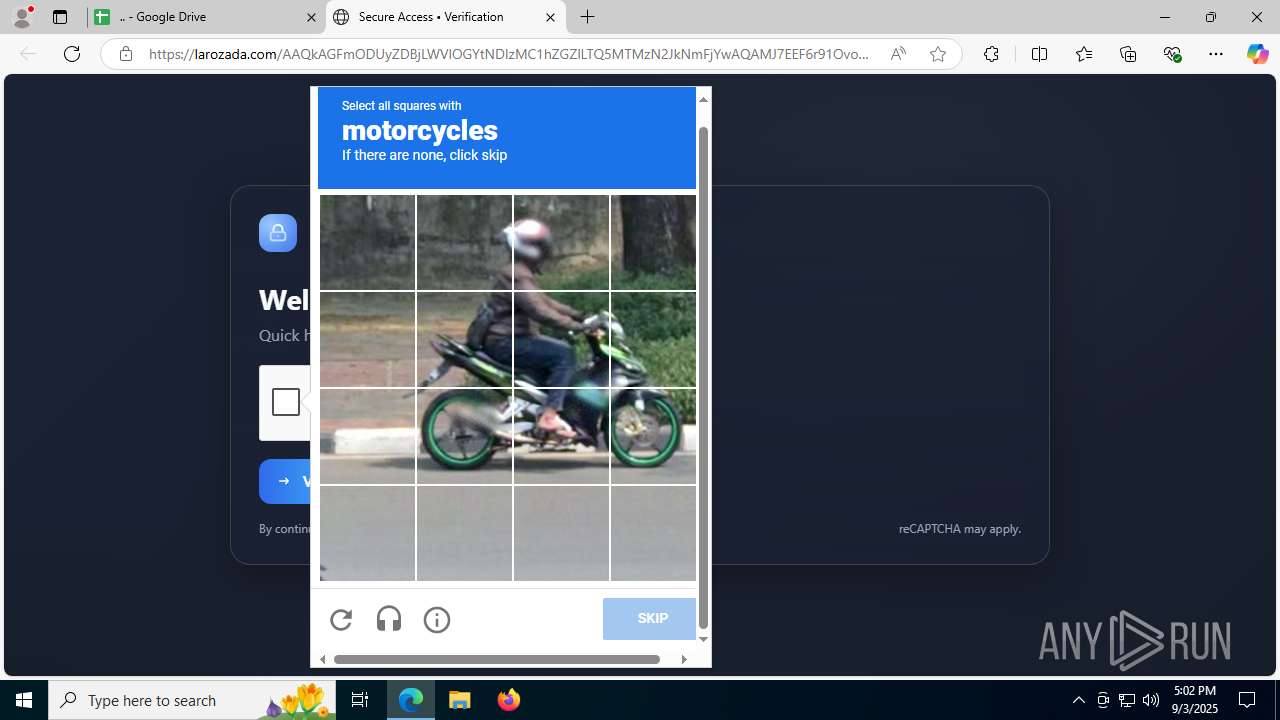Refresh the current page
Viewport: 1280px width, 720px height.
click(72, 54)
